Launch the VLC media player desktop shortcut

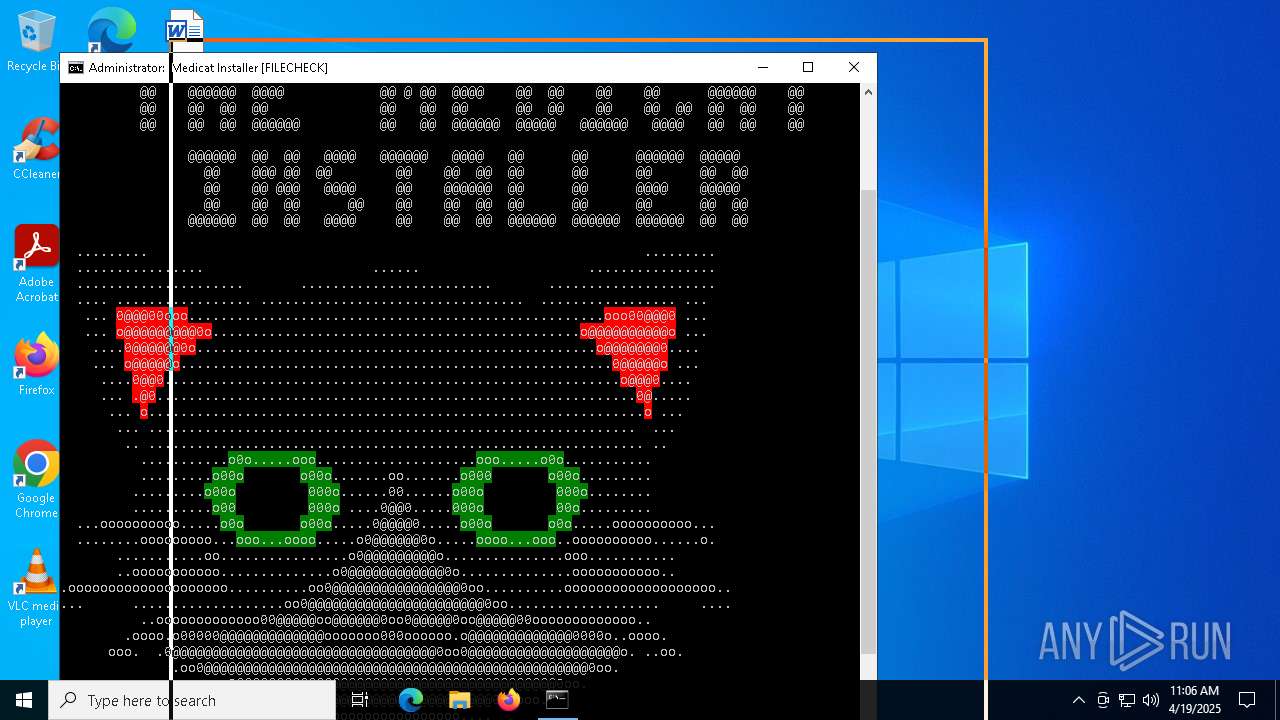pos(36,588)
